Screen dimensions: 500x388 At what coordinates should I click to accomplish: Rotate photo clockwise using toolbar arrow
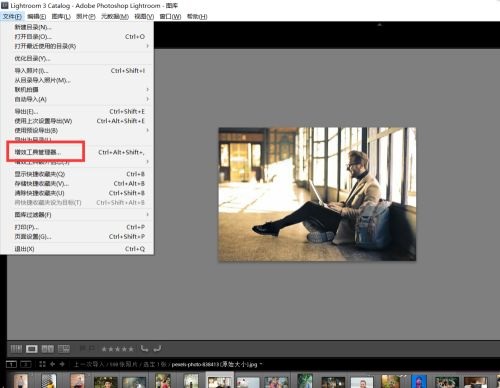click(x=157, y=349)
